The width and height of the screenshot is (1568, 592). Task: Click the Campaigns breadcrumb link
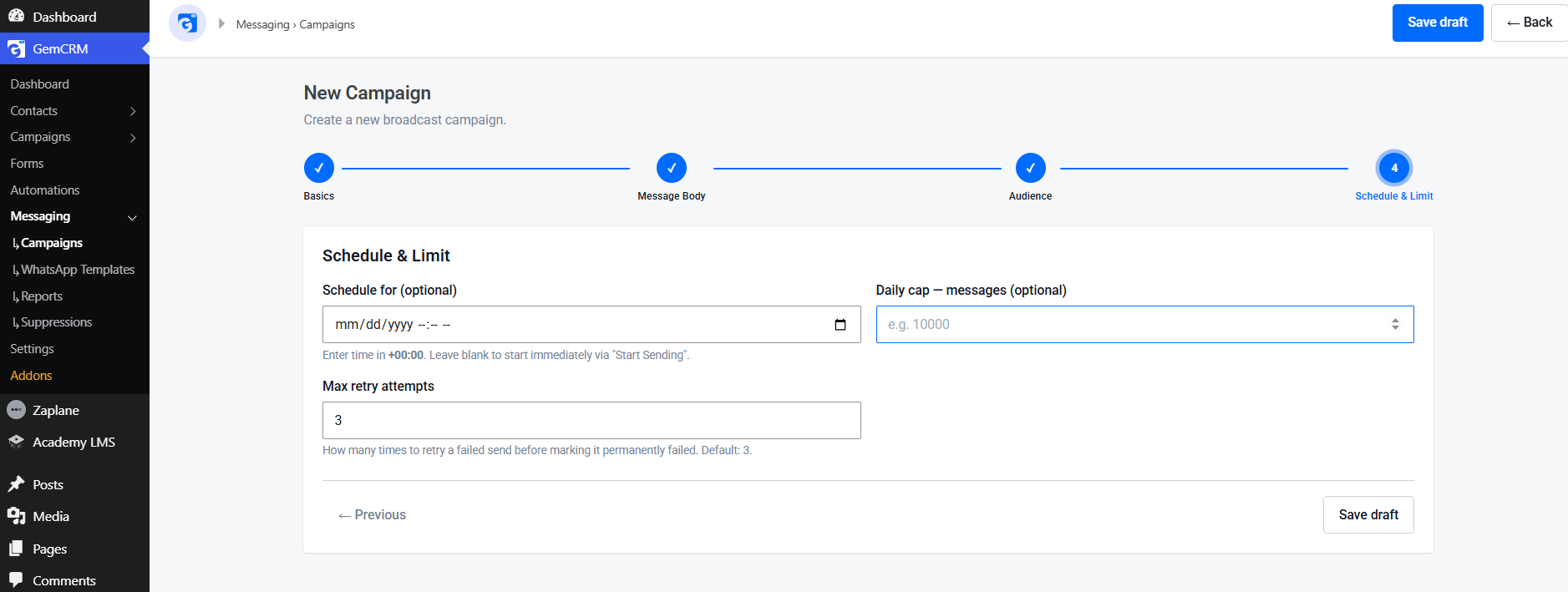tap(327, 24)
